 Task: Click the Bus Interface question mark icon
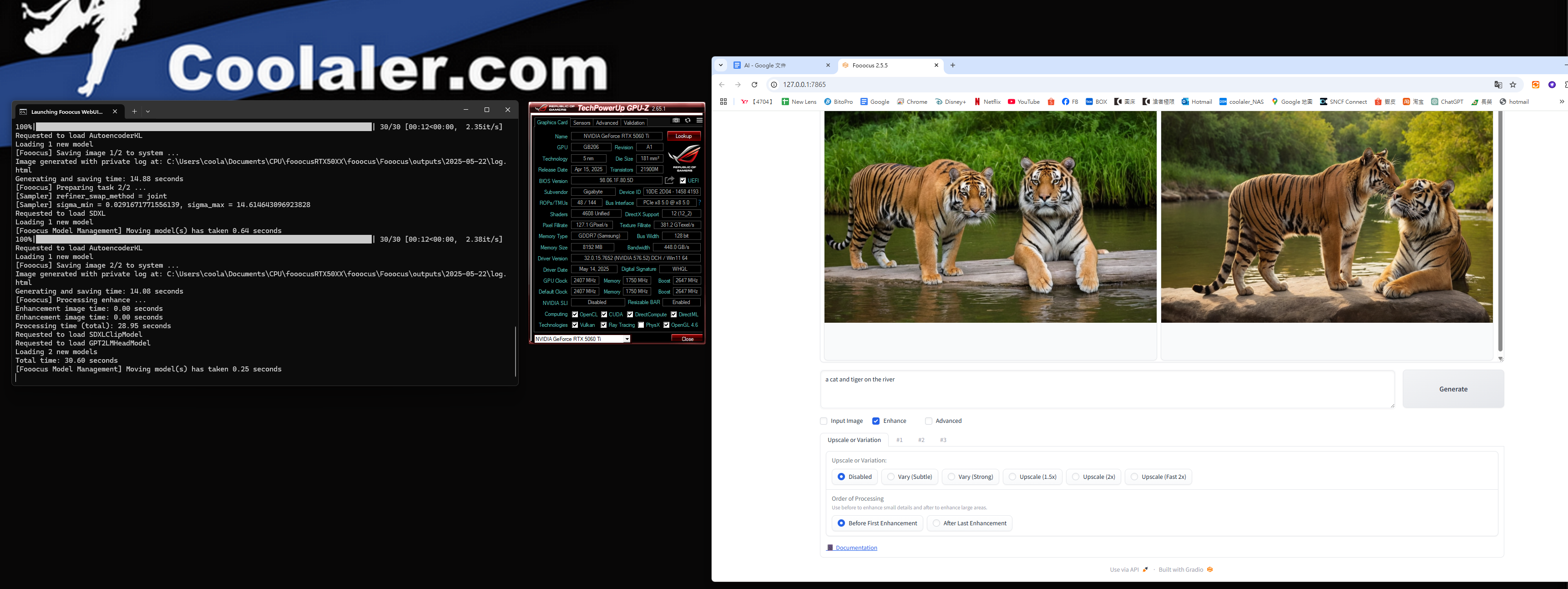(x=699, y=203)
